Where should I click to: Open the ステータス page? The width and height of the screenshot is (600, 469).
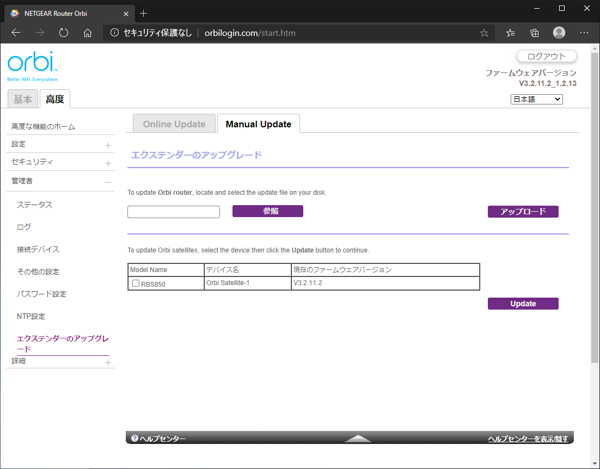coord(34,205)
